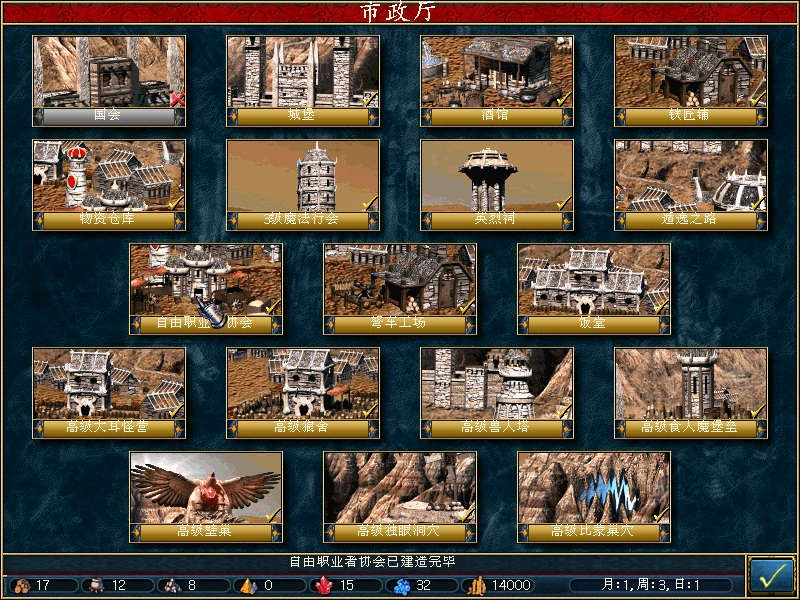The width and height of the screenshot is (800, 600).
Task: Select the 高级兽人塔 dwelling card
Action: 497,393
